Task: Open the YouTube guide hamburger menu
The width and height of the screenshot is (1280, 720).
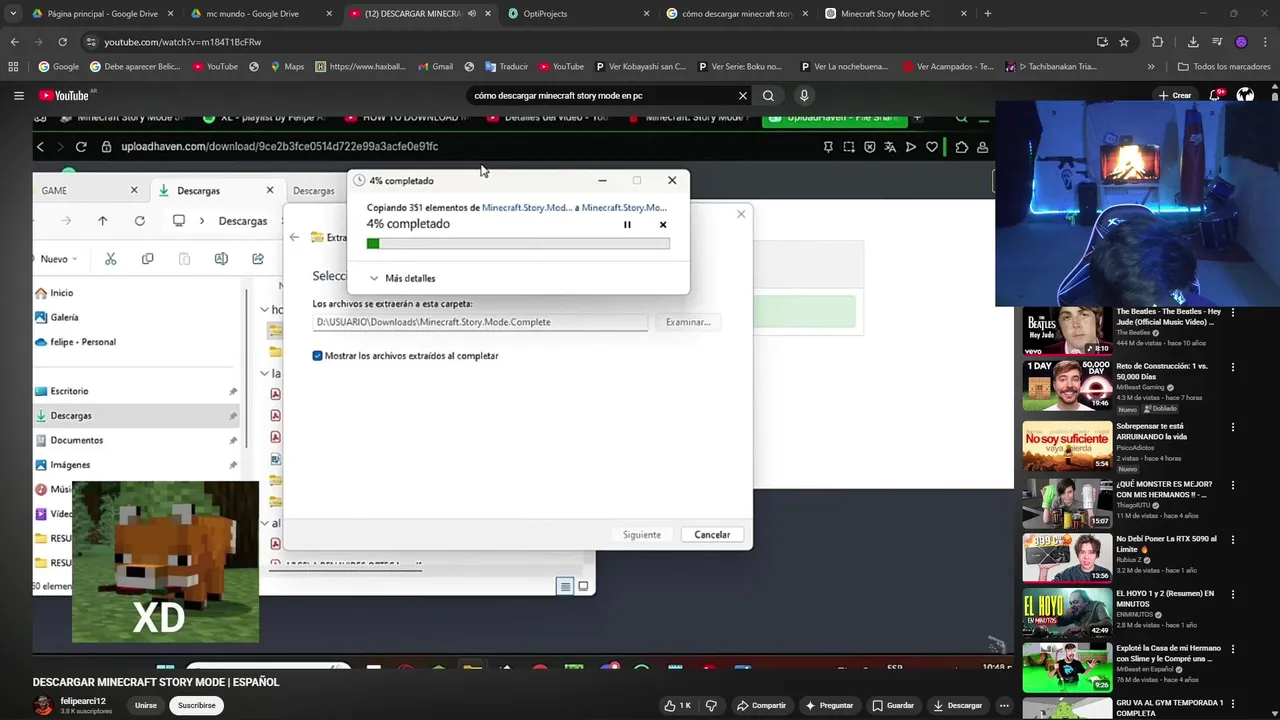Action: [18, 96]
